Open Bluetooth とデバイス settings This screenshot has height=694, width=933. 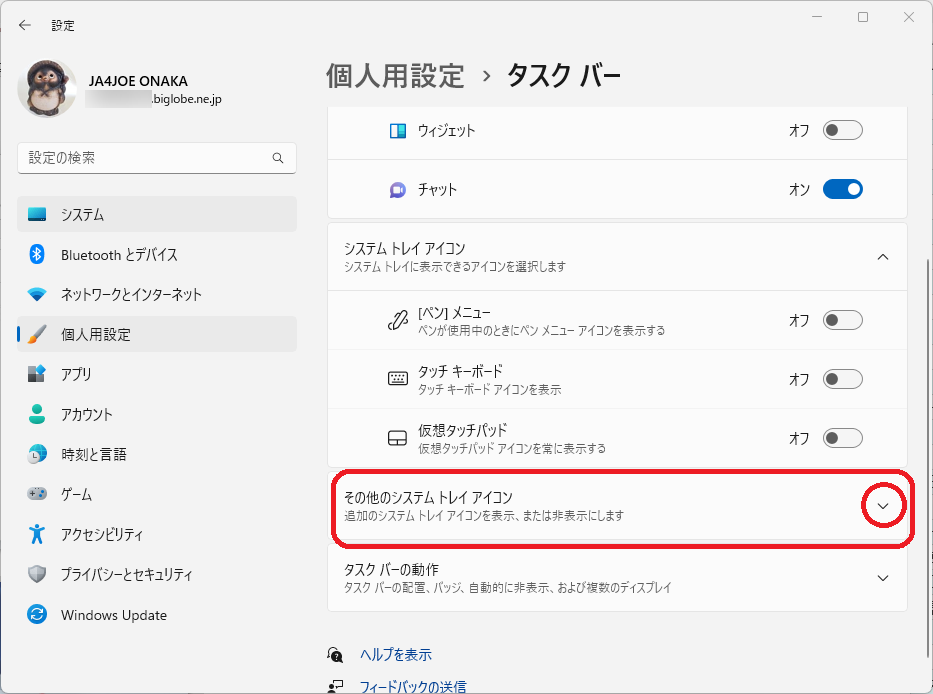157,255
